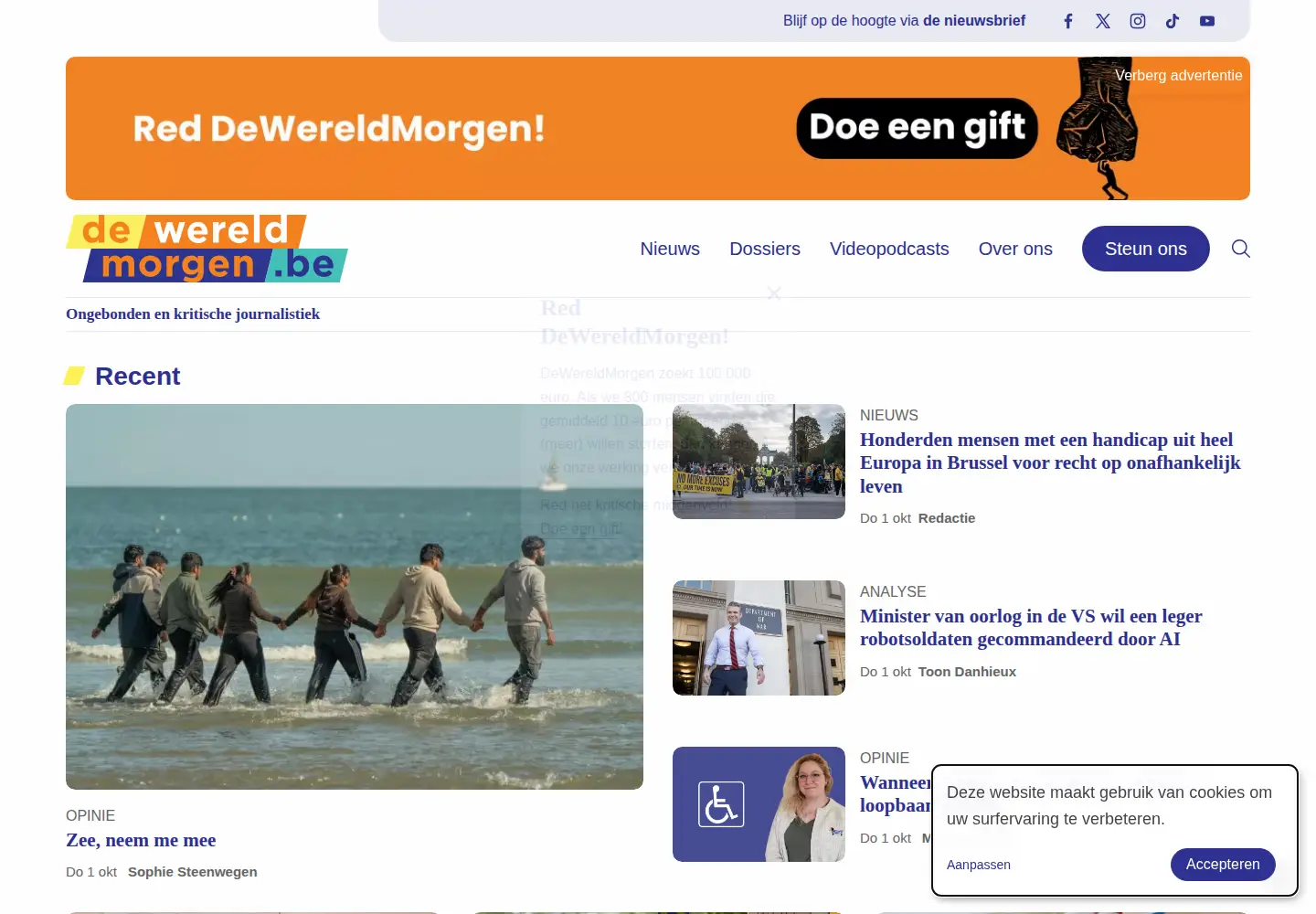Read 'Minister van oorlog in de VS' article
The image size is (1316, 914).
(x=1031, y=628)
